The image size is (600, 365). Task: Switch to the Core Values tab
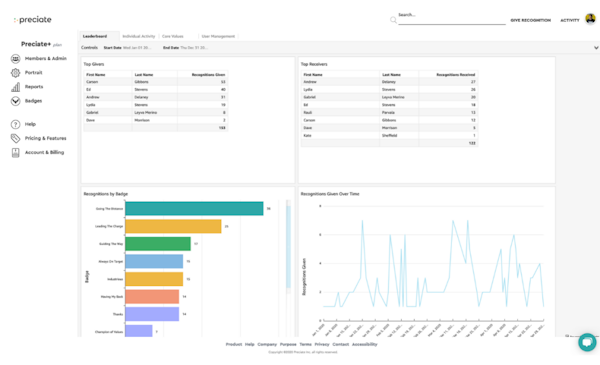pyautogui.click(x=173, y=36)
